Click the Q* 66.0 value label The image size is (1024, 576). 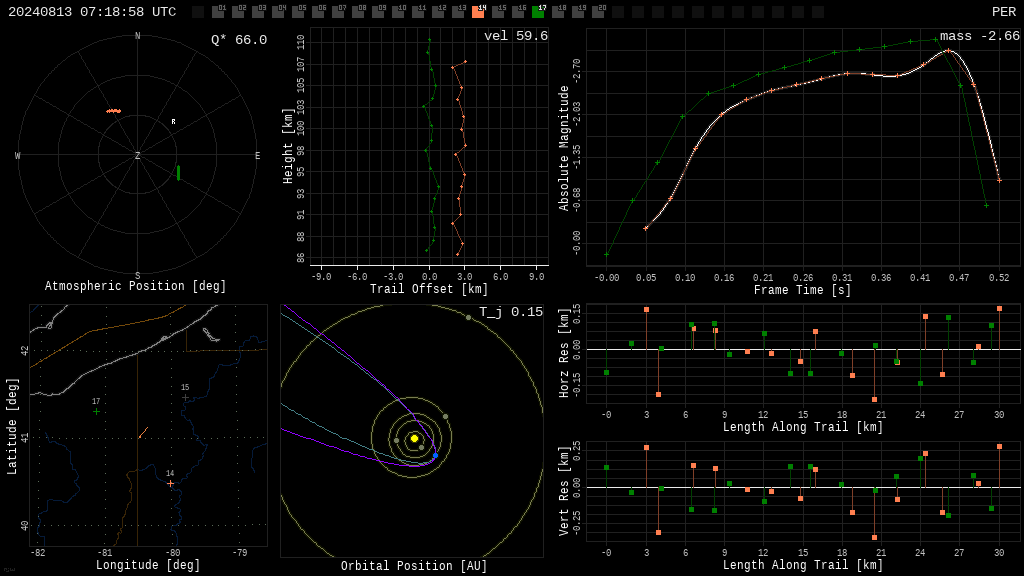tap(239, 40)
